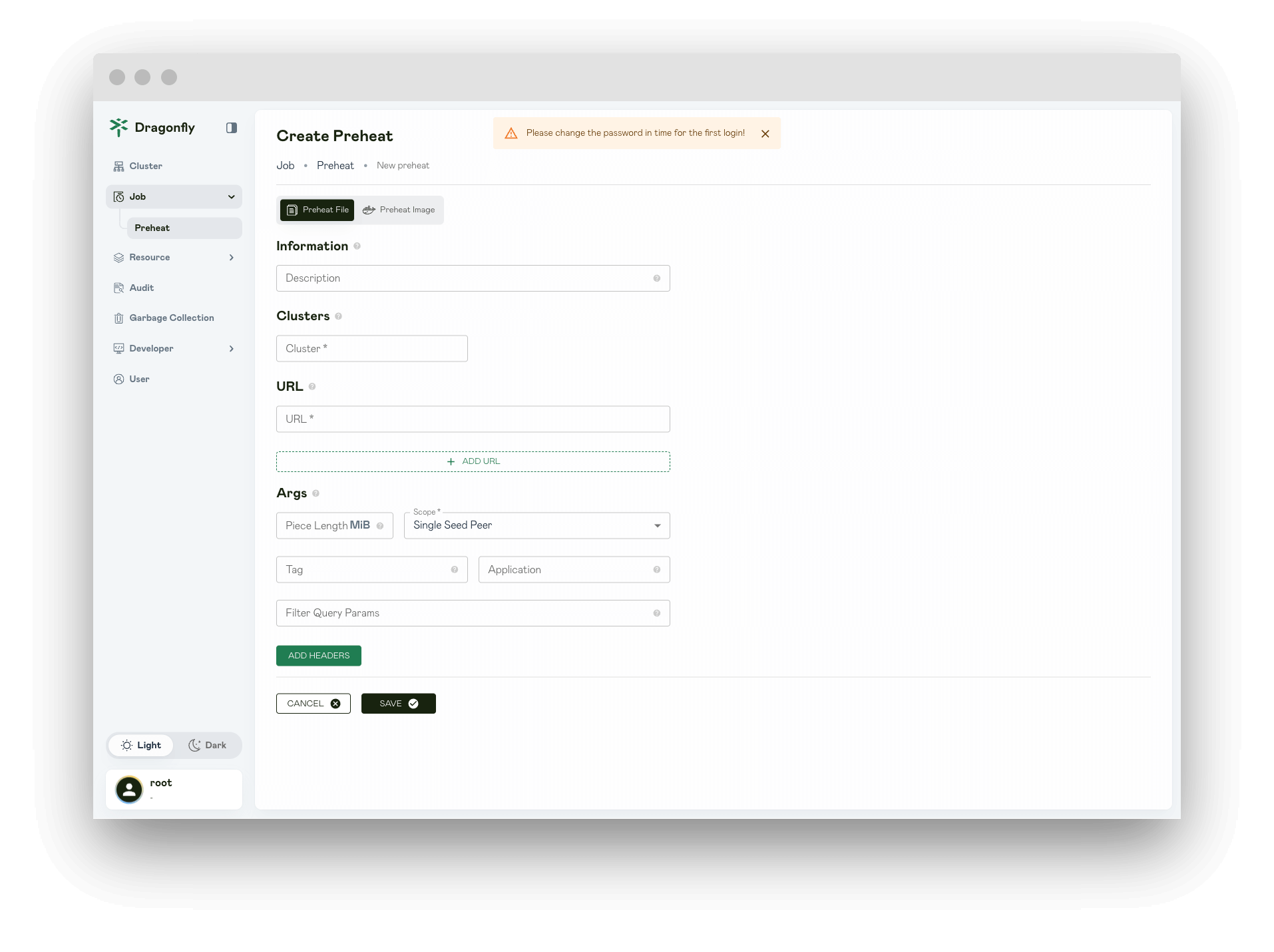Collapse the Job menu chevron
Image resolution: width=1274 pixels, height=952 pixels.
pyautogui.click(x=232, y=197)
